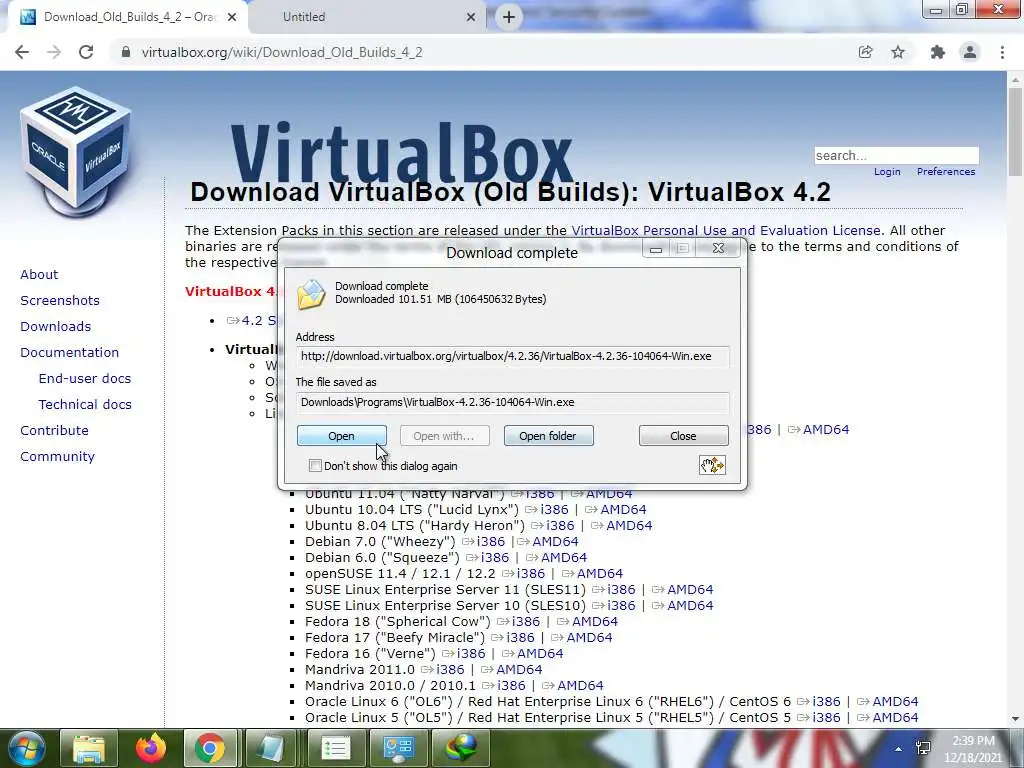Show hidden system tray icons
The height and width of the screenshot is (768, 1024).
(899, 749)
